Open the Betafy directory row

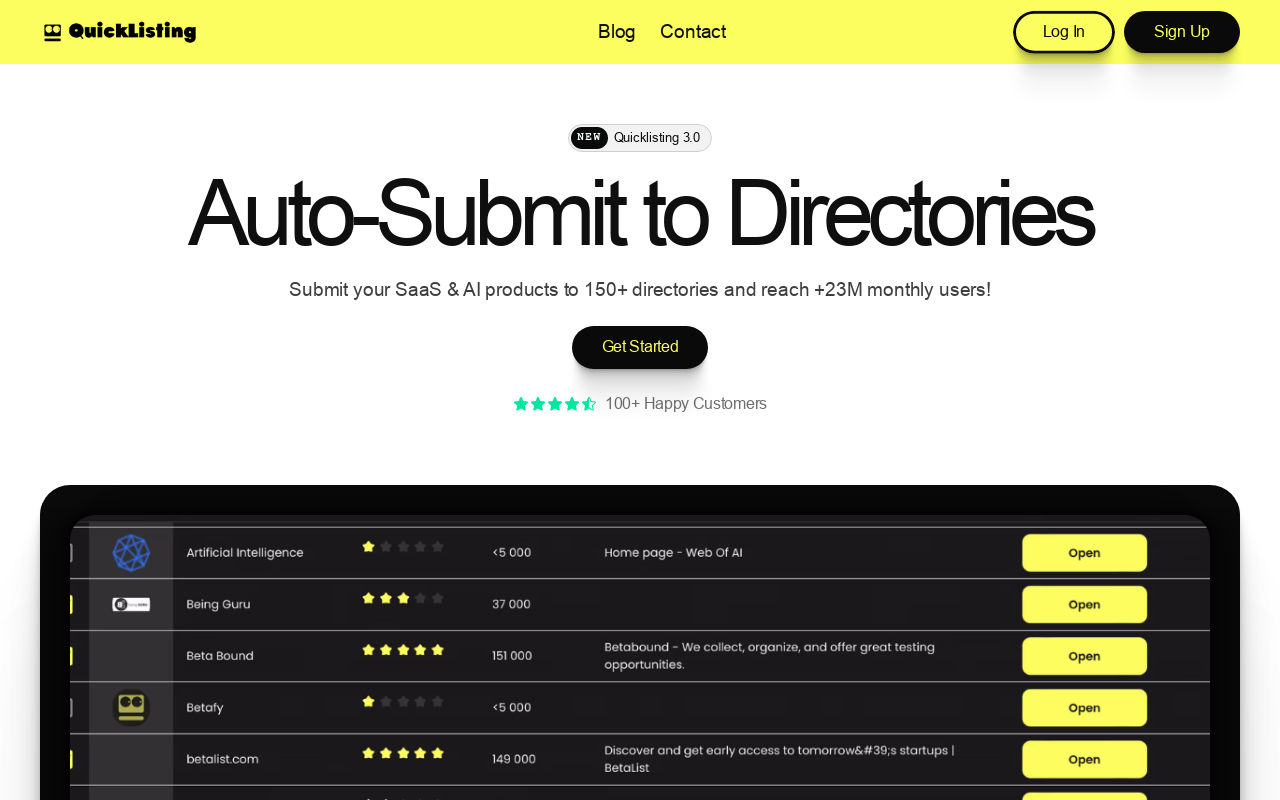pos(1084,707)
